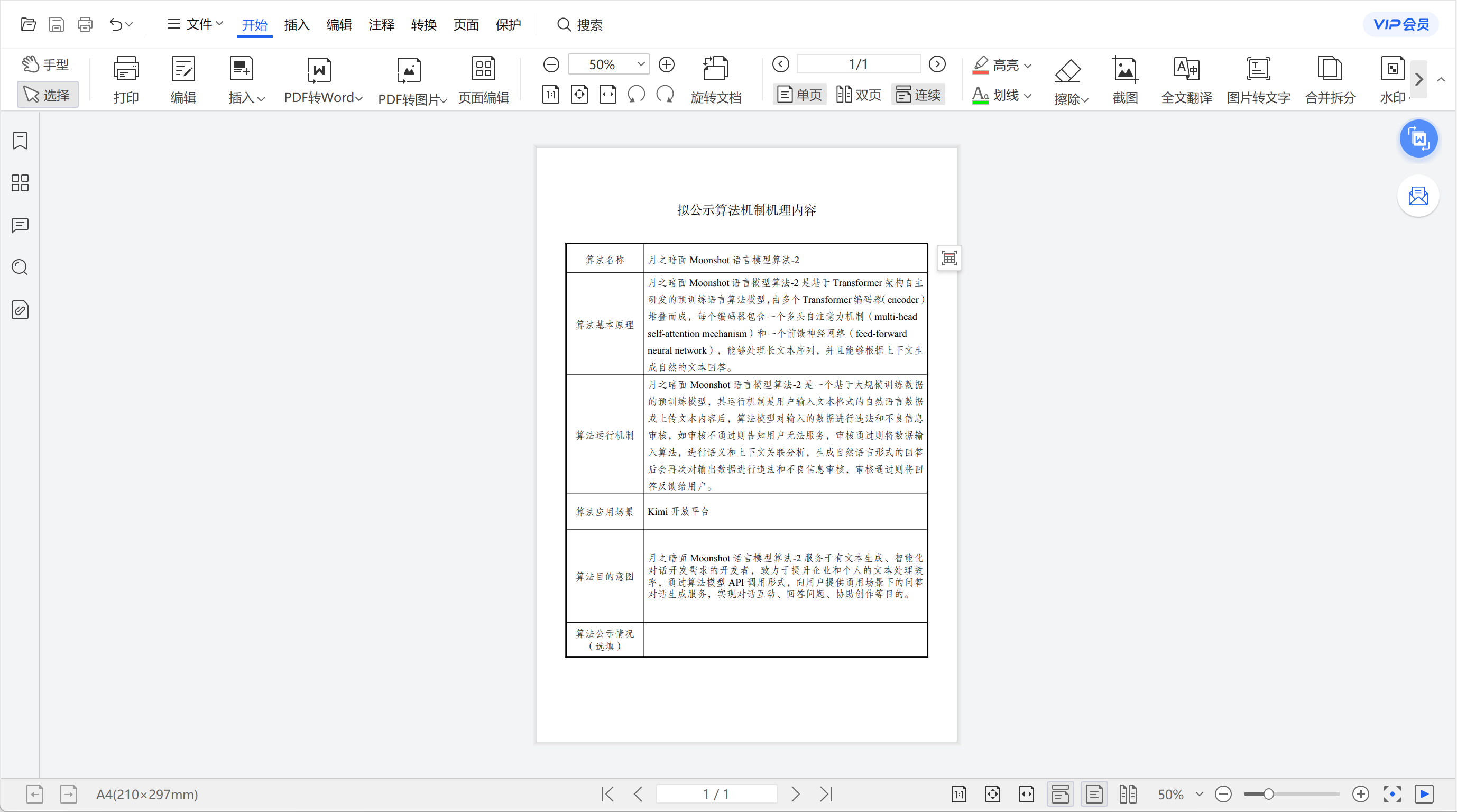Click the ribbon page number field 1/1
The image size is (1457, 812).
click(859, 64)
